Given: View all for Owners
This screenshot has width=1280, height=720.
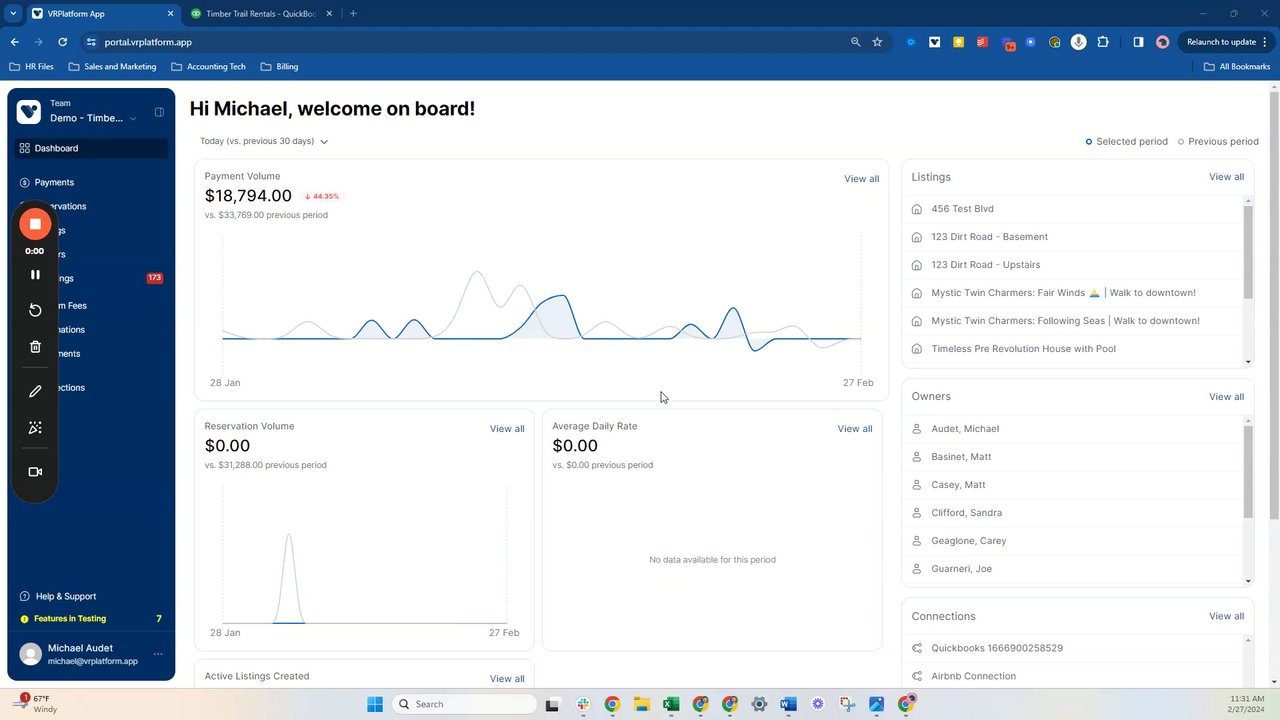Looking at the screenshot, I should (x=1226, y=397).
